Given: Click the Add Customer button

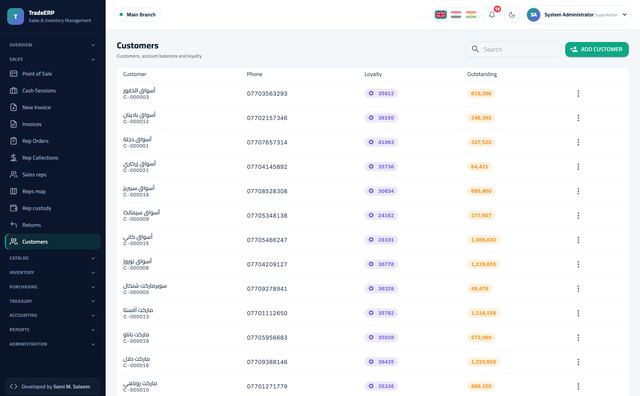Looking at the screenshot, I should [x=597, y=49].
